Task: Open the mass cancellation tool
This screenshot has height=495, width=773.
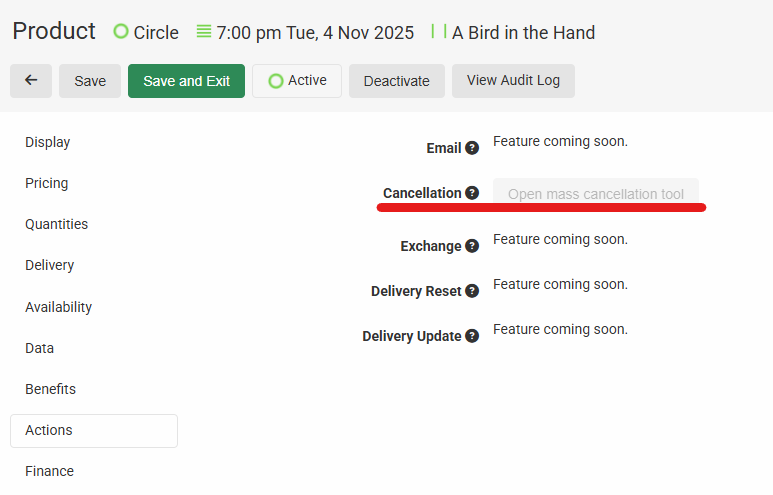Action: [596, 194]
